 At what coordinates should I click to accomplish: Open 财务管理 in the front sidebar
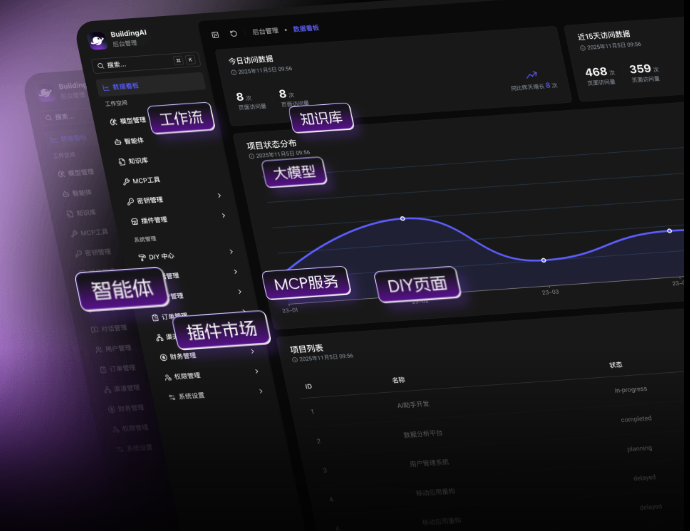pos(183,356)
